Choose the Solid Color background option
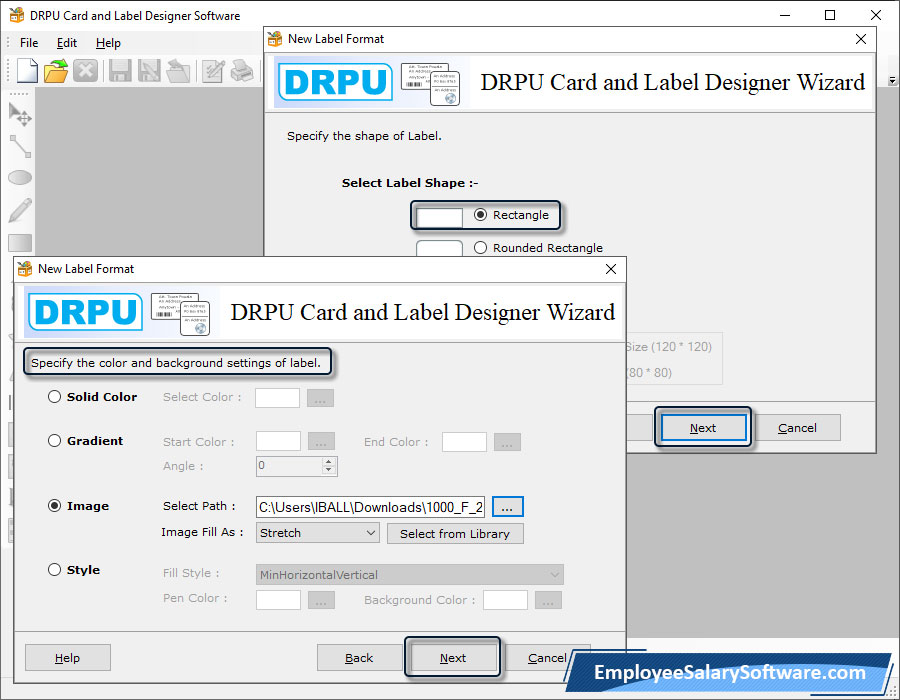Viewport: 900px width, 700px height. [54, 396]
